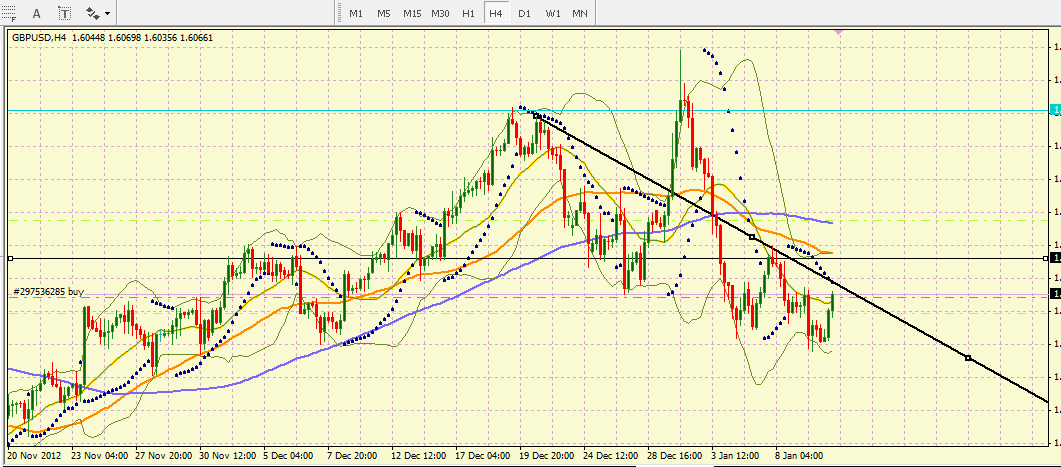Click the 30 Nov 12:00 time label
The width and height of the screenshot is (1061, 467).
coord(228,455)
